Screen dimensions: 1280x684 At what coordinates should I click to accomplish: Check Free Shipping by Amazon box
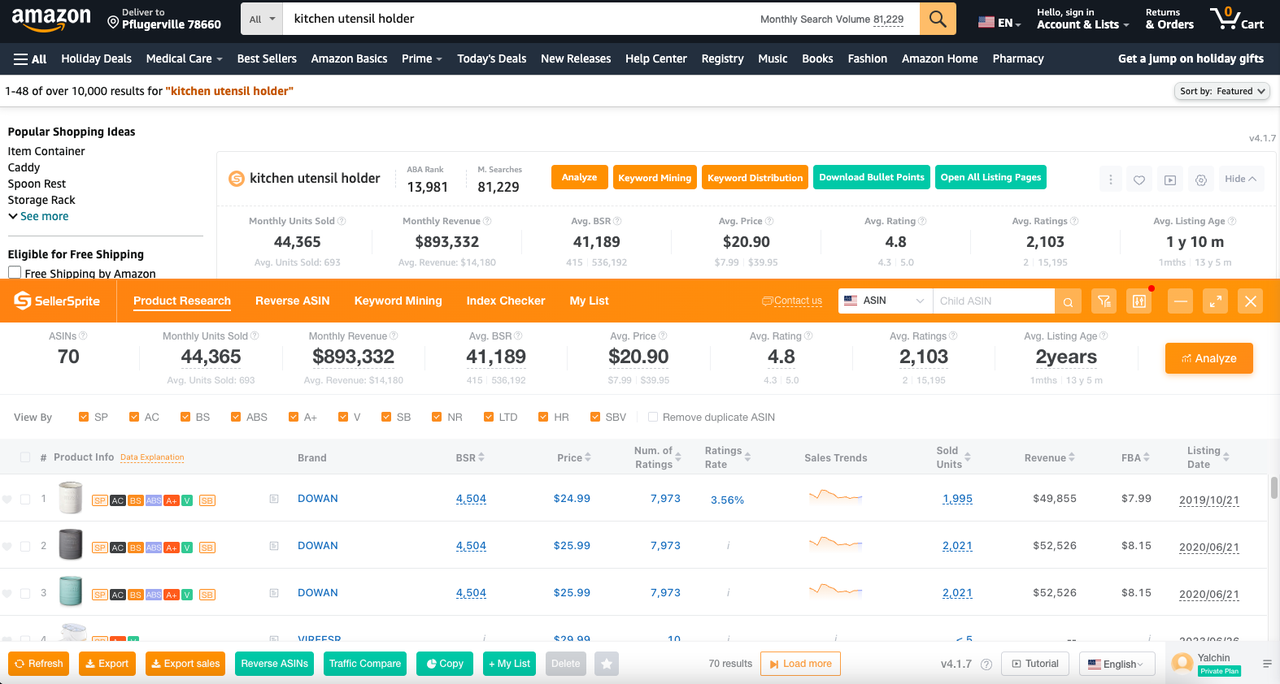[x=15, y=273]
